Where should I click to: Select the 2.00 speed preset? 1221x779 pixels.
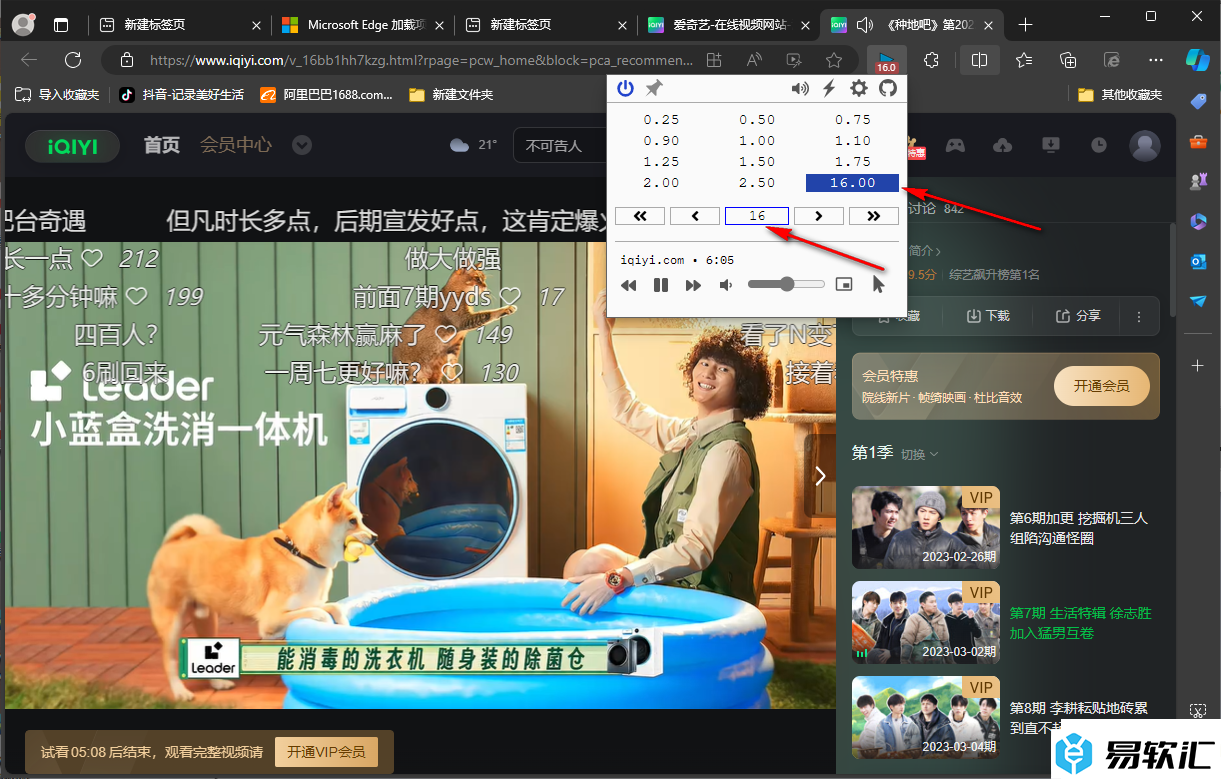click(661, 183)
